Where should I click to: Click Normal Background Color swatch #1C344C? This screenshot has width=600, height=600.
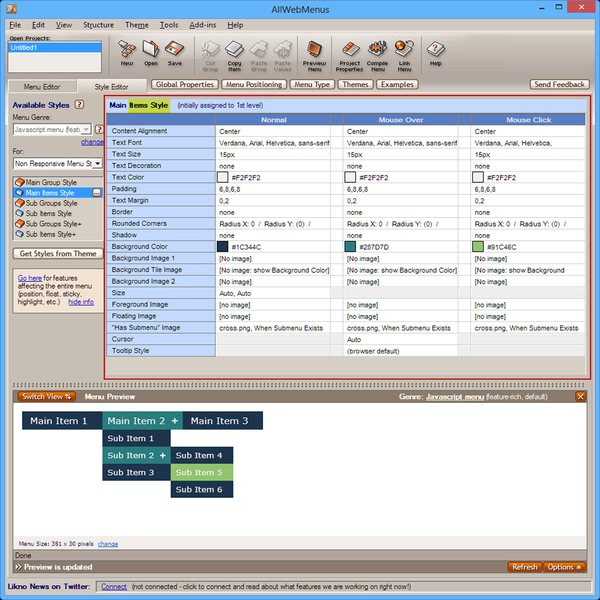(223, 246)
